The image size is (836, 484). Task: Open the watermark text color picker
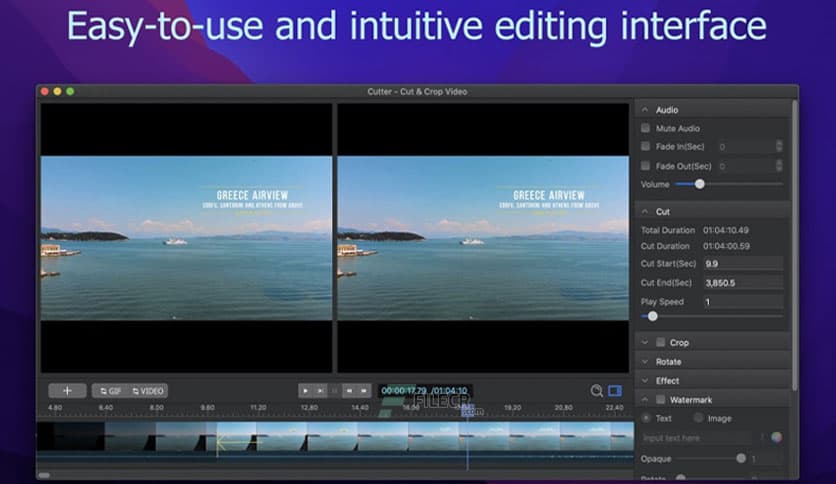click(x=776, y=438)
